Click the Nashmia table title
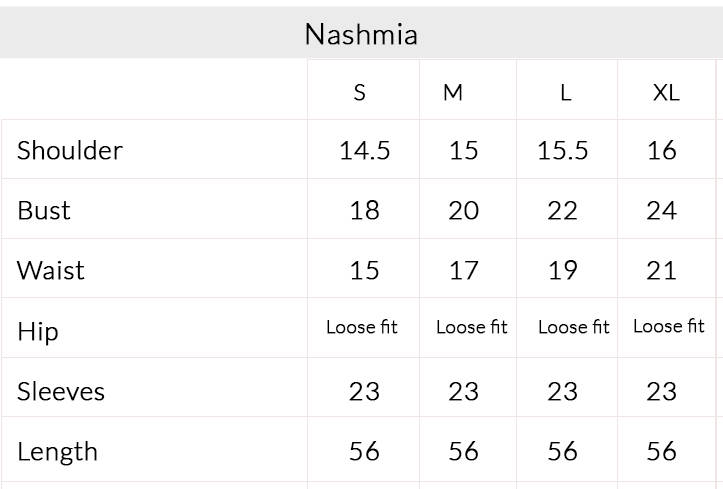This screenshot has width=723, height=489. pyautogui.click(x=361, y=34)
